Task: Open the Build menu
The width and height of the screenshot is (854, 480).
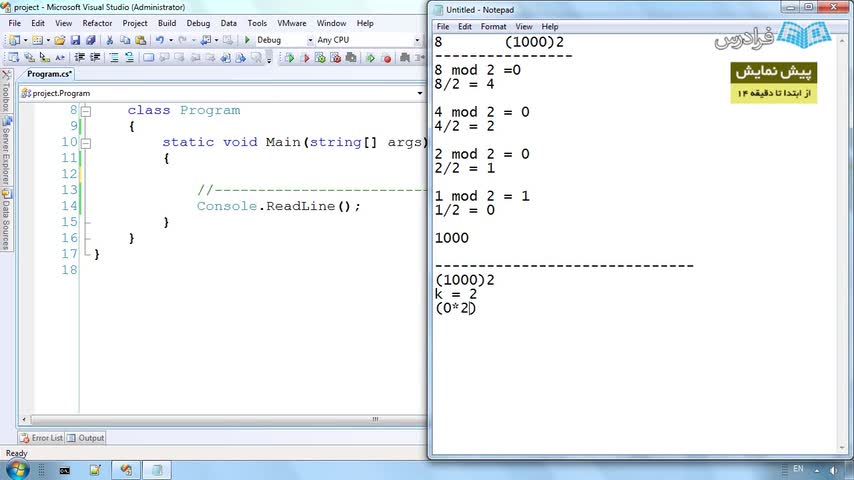Action: (167, 23)
